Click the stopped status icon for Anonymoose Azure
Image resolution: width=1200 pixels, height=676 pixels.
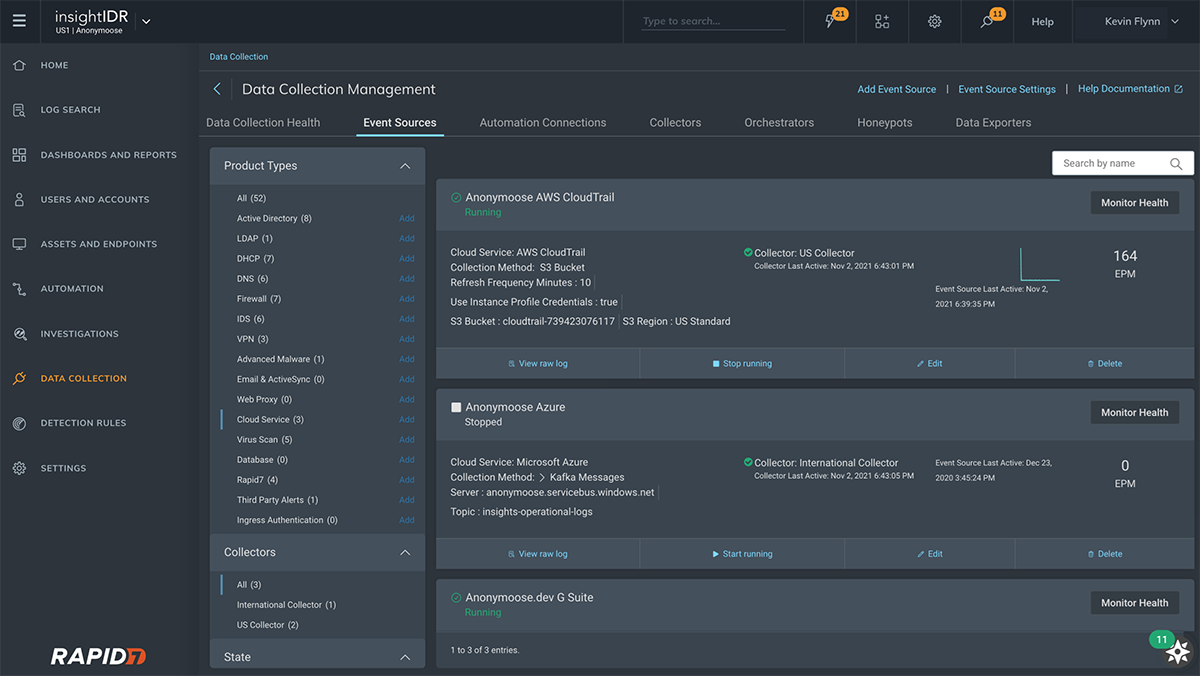pos(456,408)
